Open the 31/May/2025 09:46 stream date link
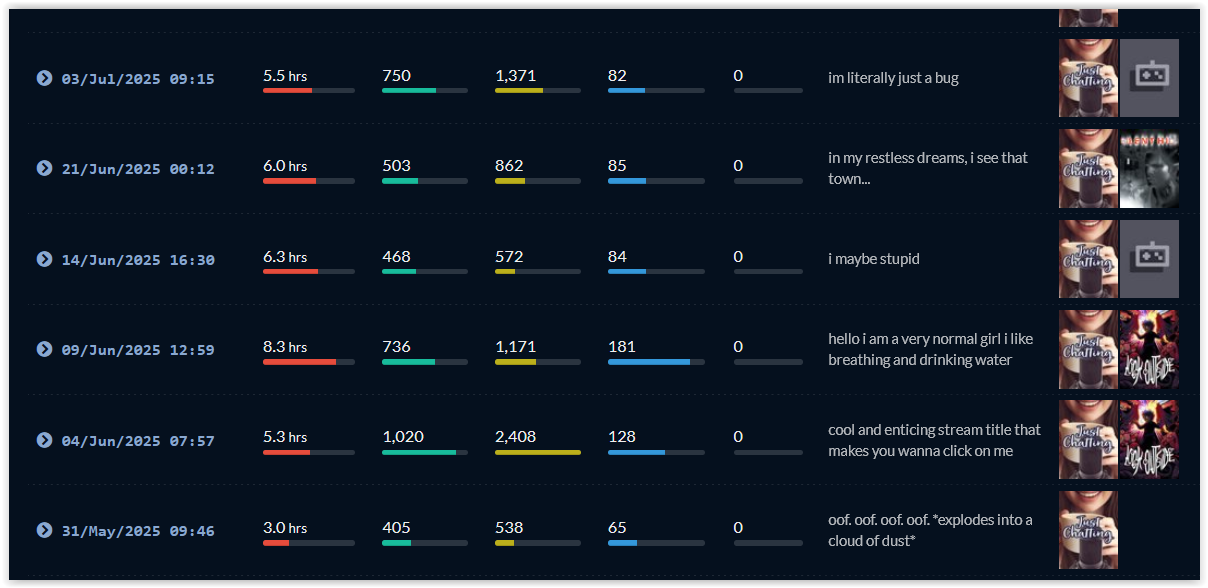1208x588 pixels. pos(138,531)
